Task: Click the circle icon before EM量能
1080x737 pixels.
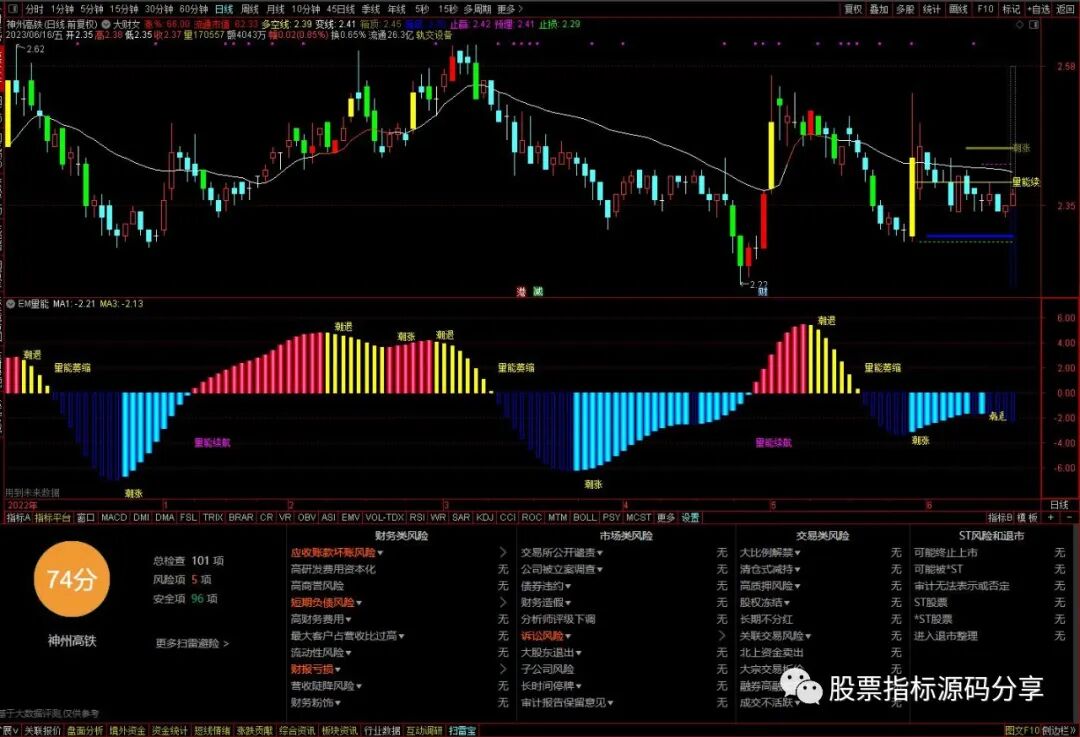Action: (10, 304)
